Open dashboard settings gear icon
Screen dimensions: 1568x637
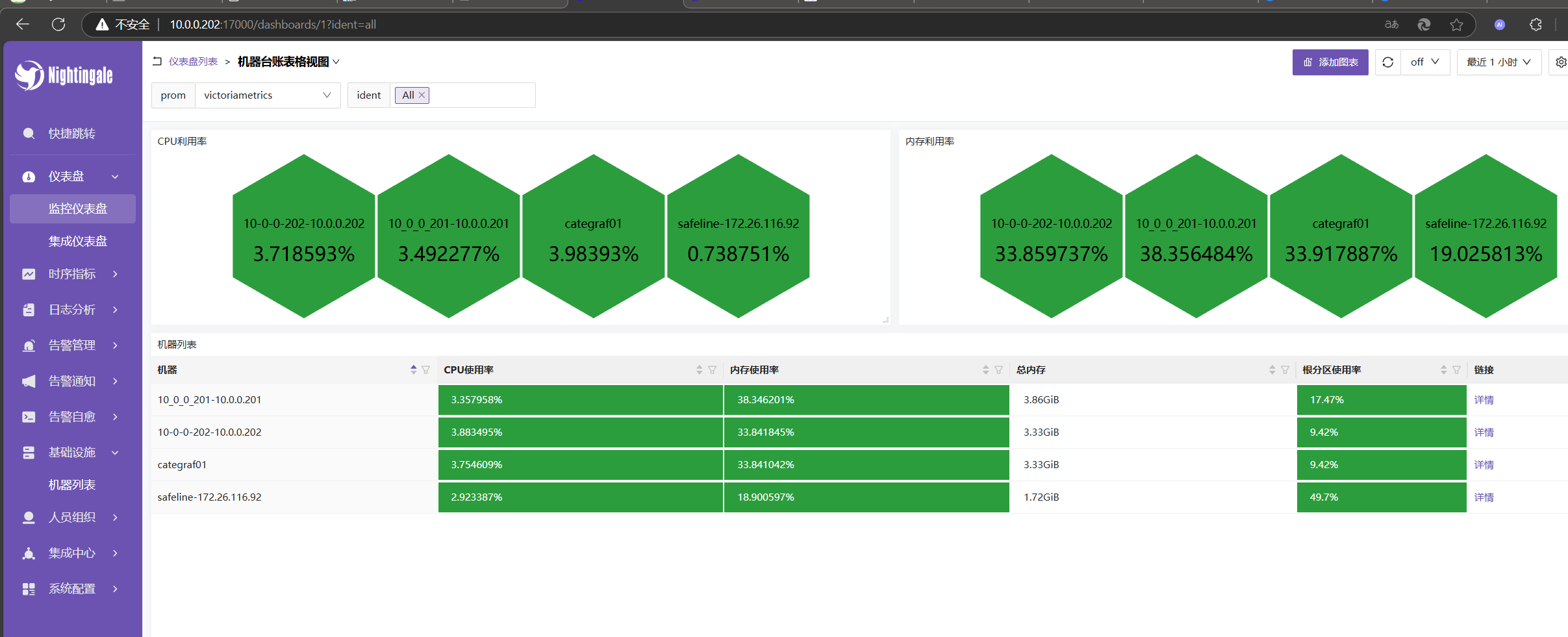(x=1560, y=62)
